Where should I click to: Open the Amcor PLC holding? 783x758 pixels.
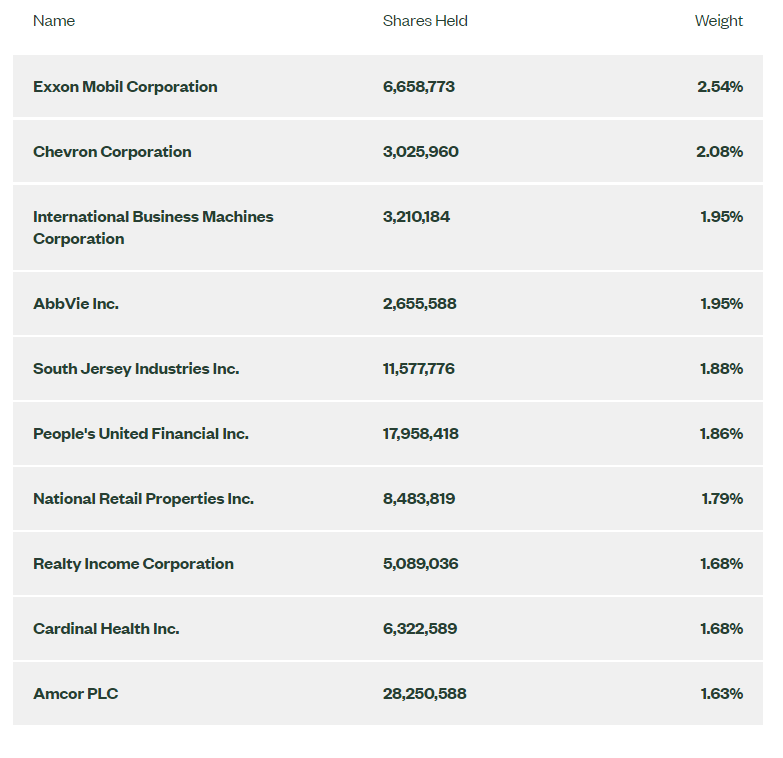pos(76,694)
